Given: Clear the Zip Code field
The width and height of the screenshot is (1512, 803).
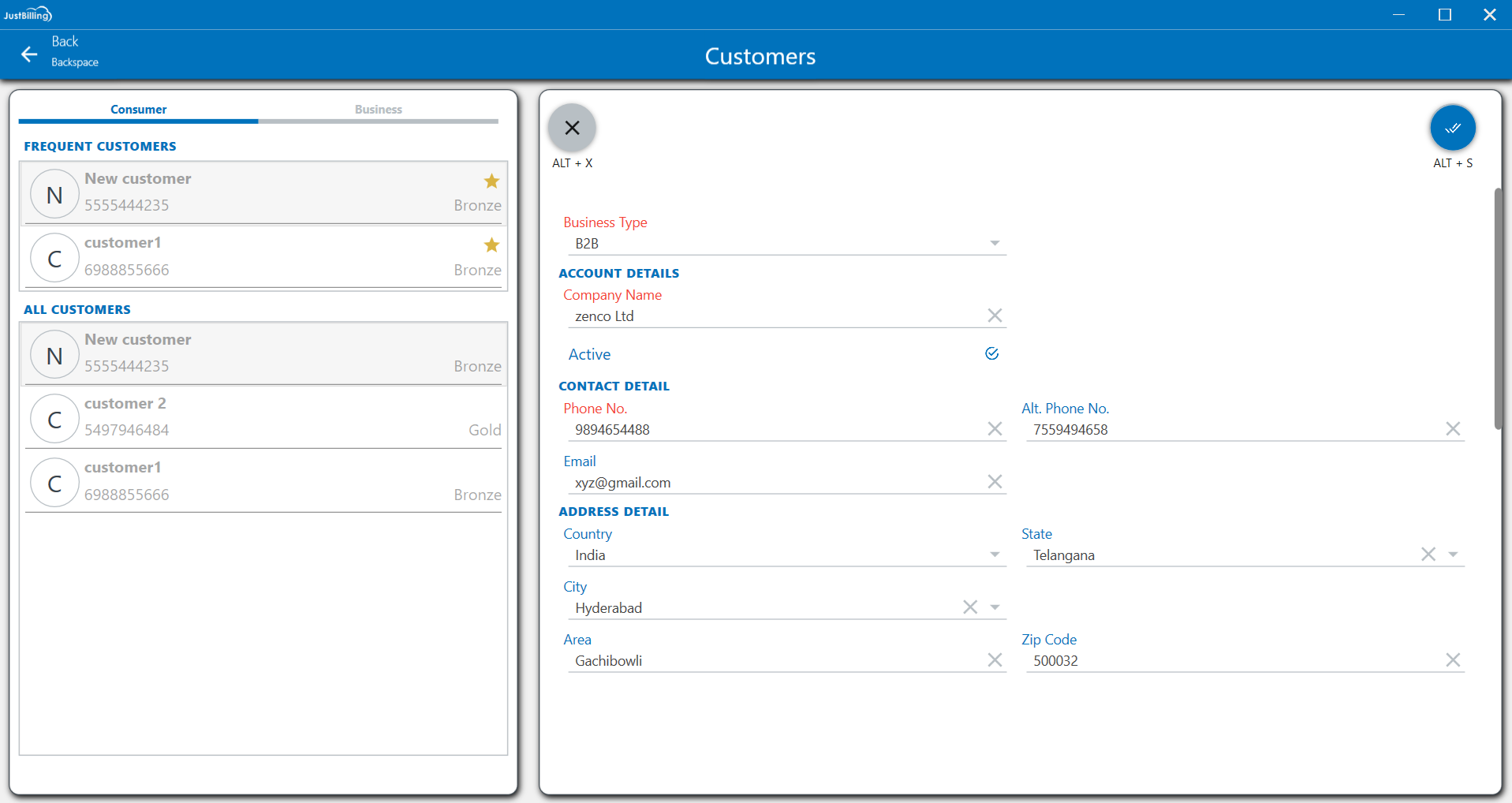Looking at the screenshot, I should click(1452, 659).
